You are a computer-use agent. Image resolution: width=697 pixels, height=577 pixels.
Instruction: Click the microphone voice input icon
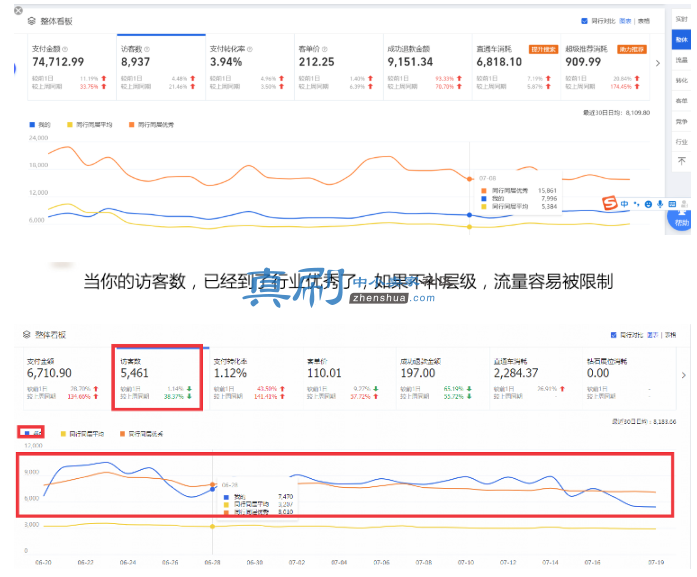click(x=660, y=204)
